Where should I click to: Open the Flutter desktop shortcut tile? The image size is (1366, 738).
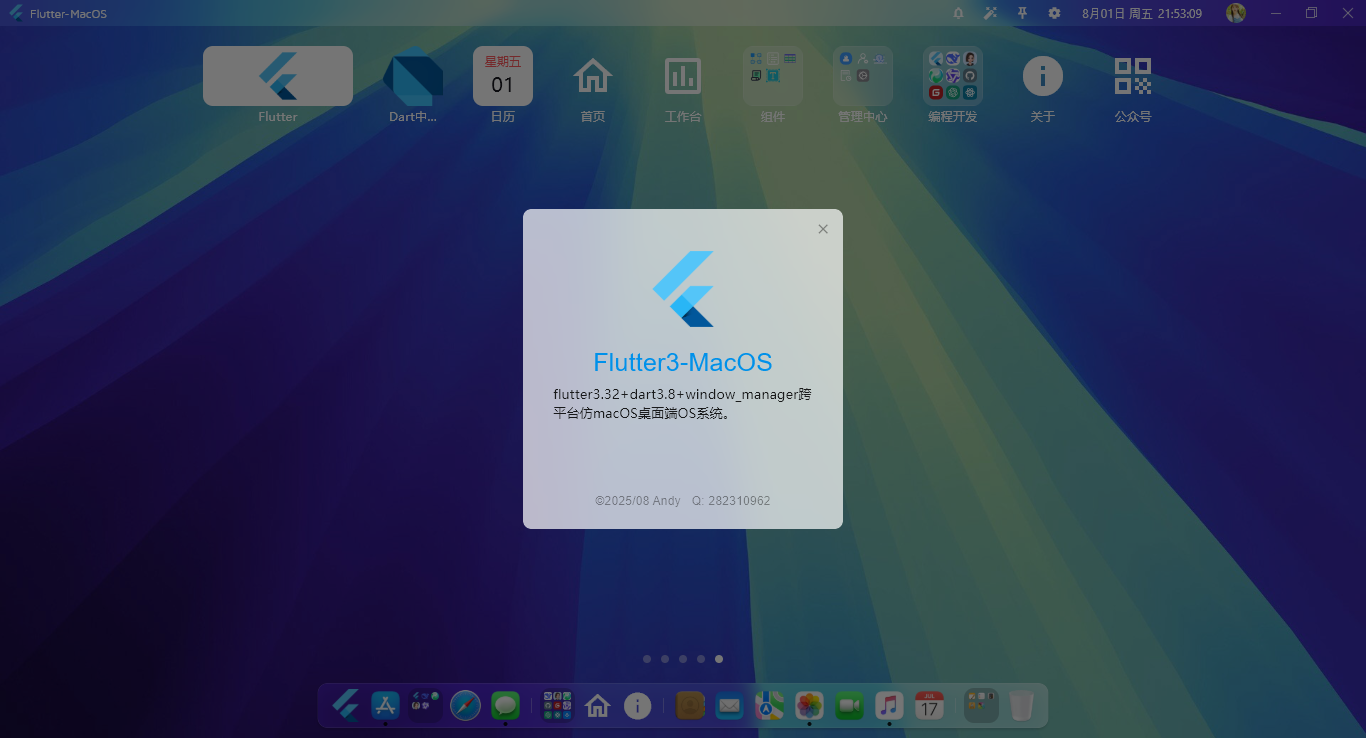(278, 76)
